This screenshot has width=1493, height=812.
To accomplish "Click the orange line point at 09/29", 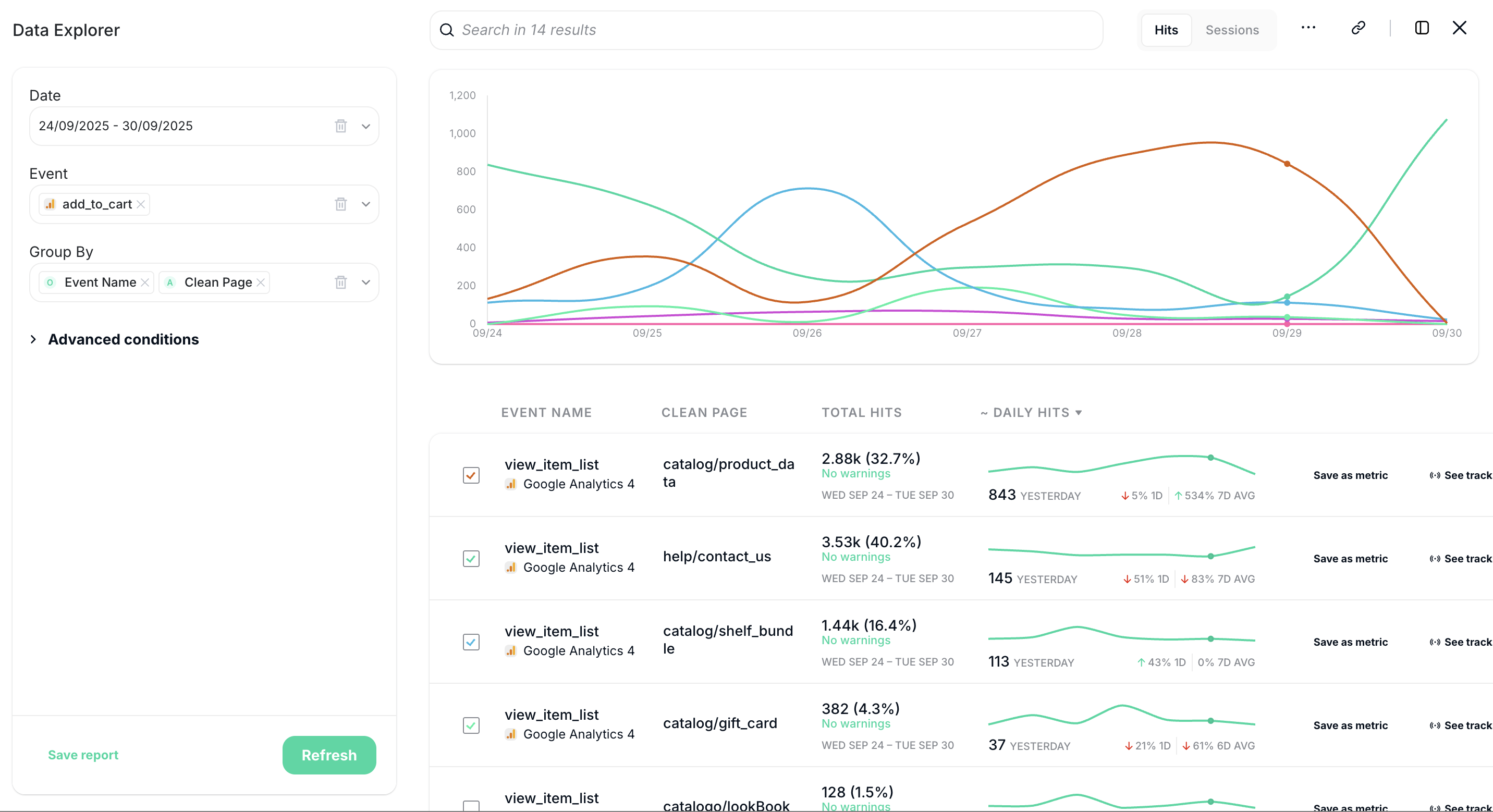I will tap(1287, 164).
